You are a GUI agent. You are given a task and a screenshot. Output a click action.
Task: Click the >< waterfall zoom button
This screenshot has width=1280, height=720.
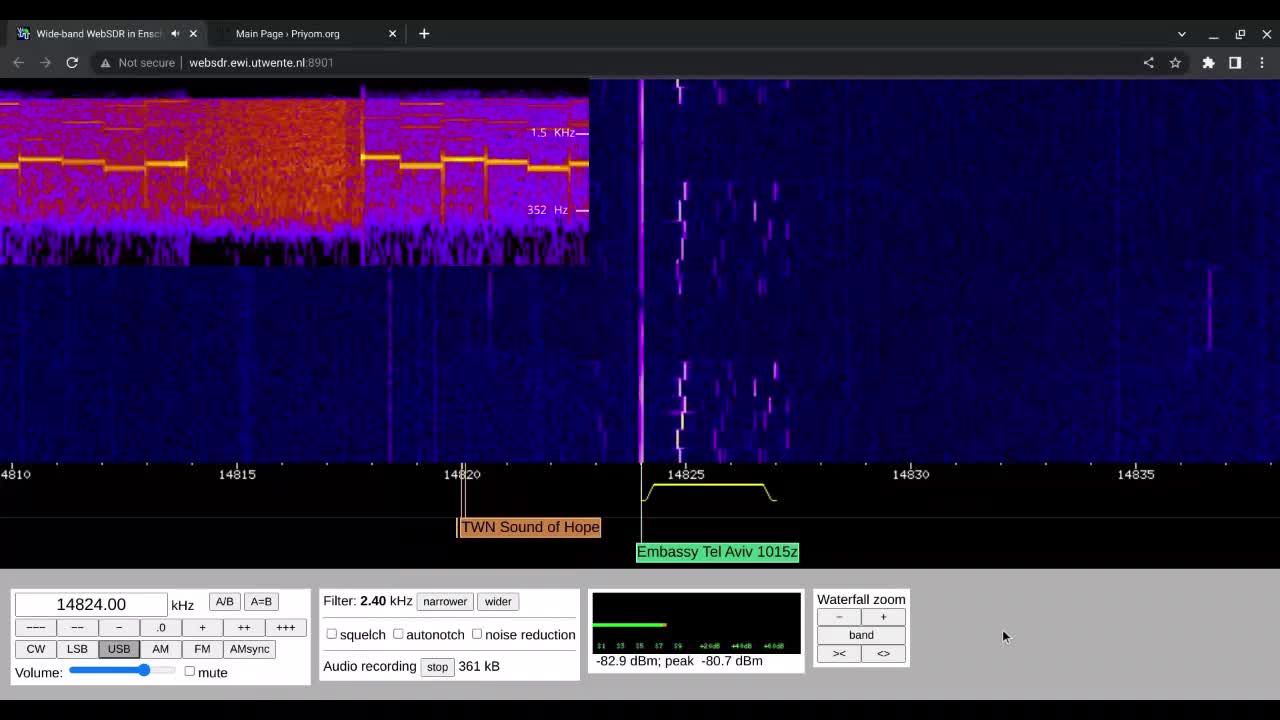tap(839, 653)
